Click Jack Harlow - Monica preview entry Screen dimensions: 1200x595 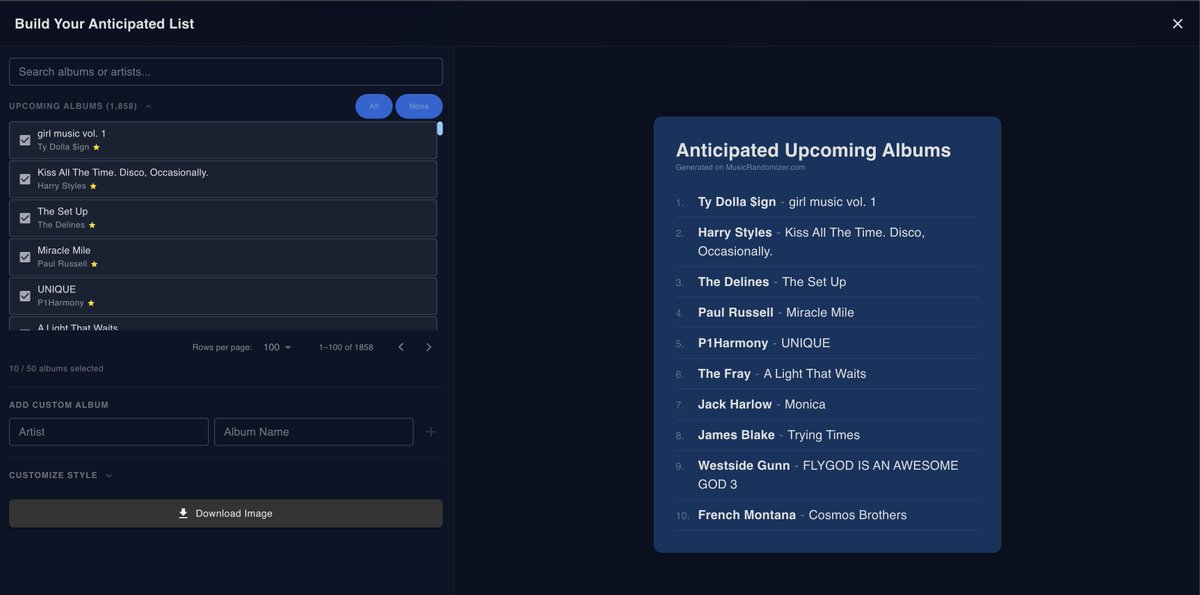828,405
